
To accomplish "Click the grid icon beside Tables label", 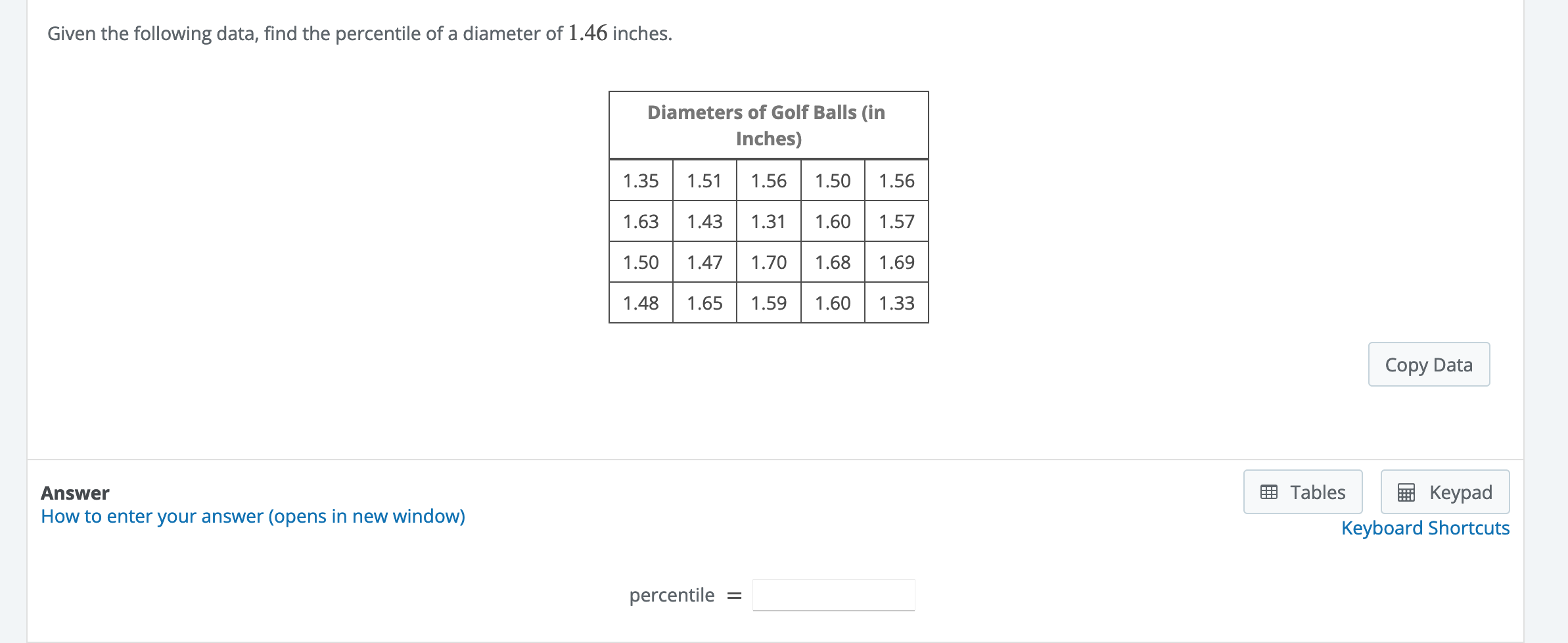I will (x=1268, y=491).
